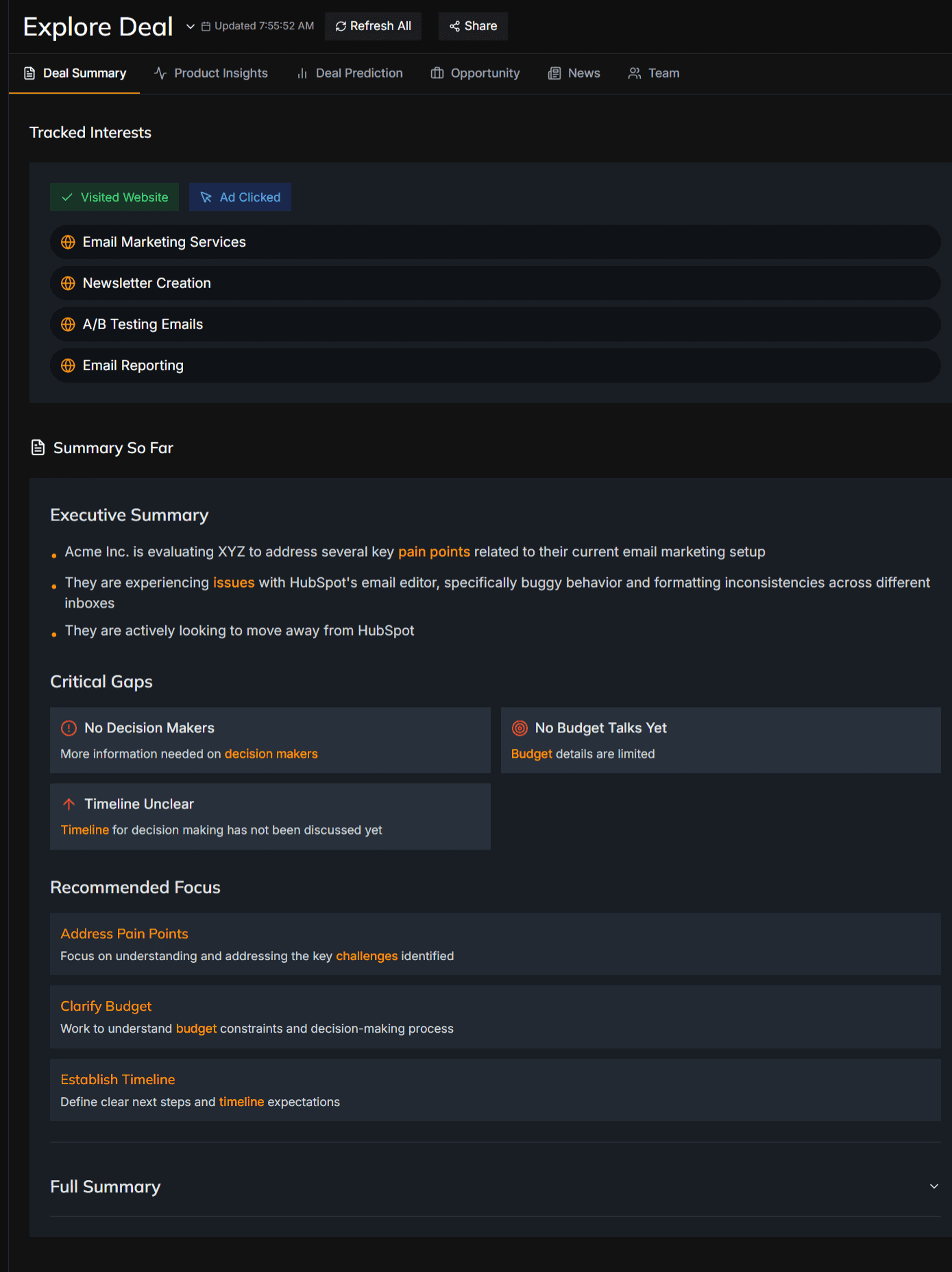Select the Email Reporting interest row
This screenshot has width=952, height=1272.
tap(496, 365)
